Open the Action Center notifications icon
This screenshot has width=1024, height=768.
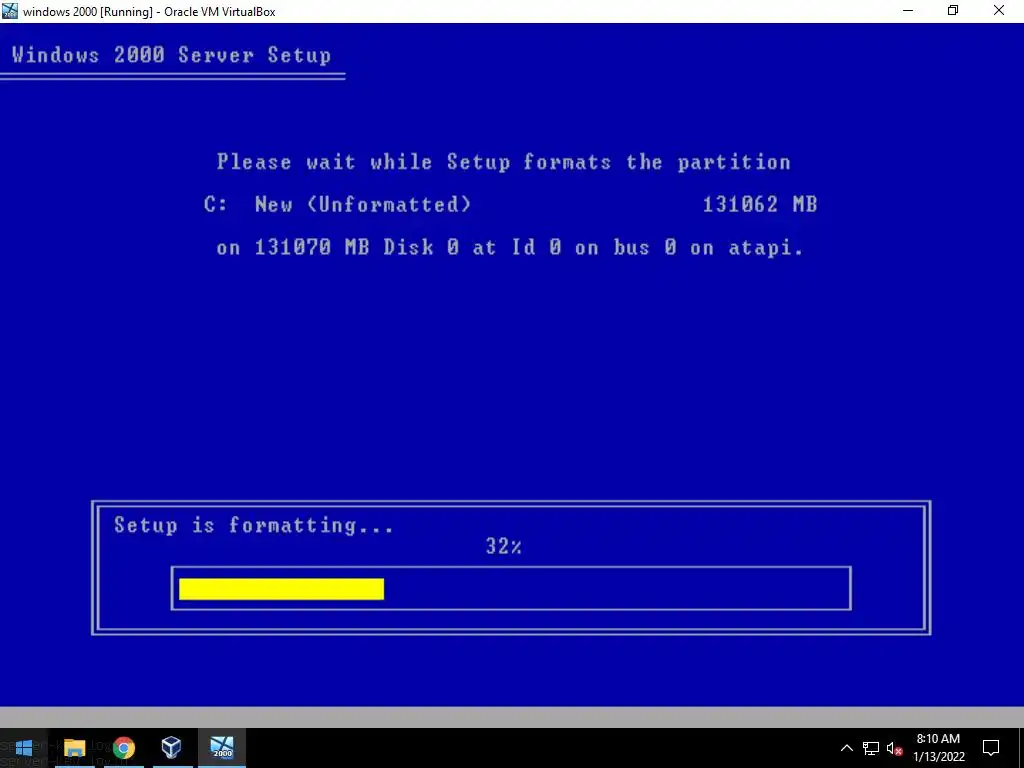(991, 748)
